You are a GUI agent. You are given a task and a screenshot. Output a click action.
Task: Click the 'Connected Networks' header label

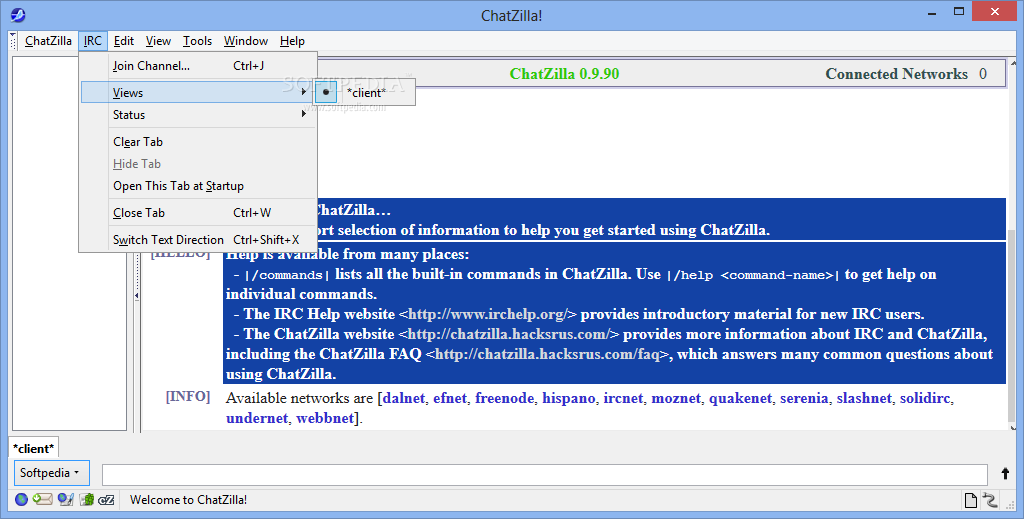click(x=897, y=74)
